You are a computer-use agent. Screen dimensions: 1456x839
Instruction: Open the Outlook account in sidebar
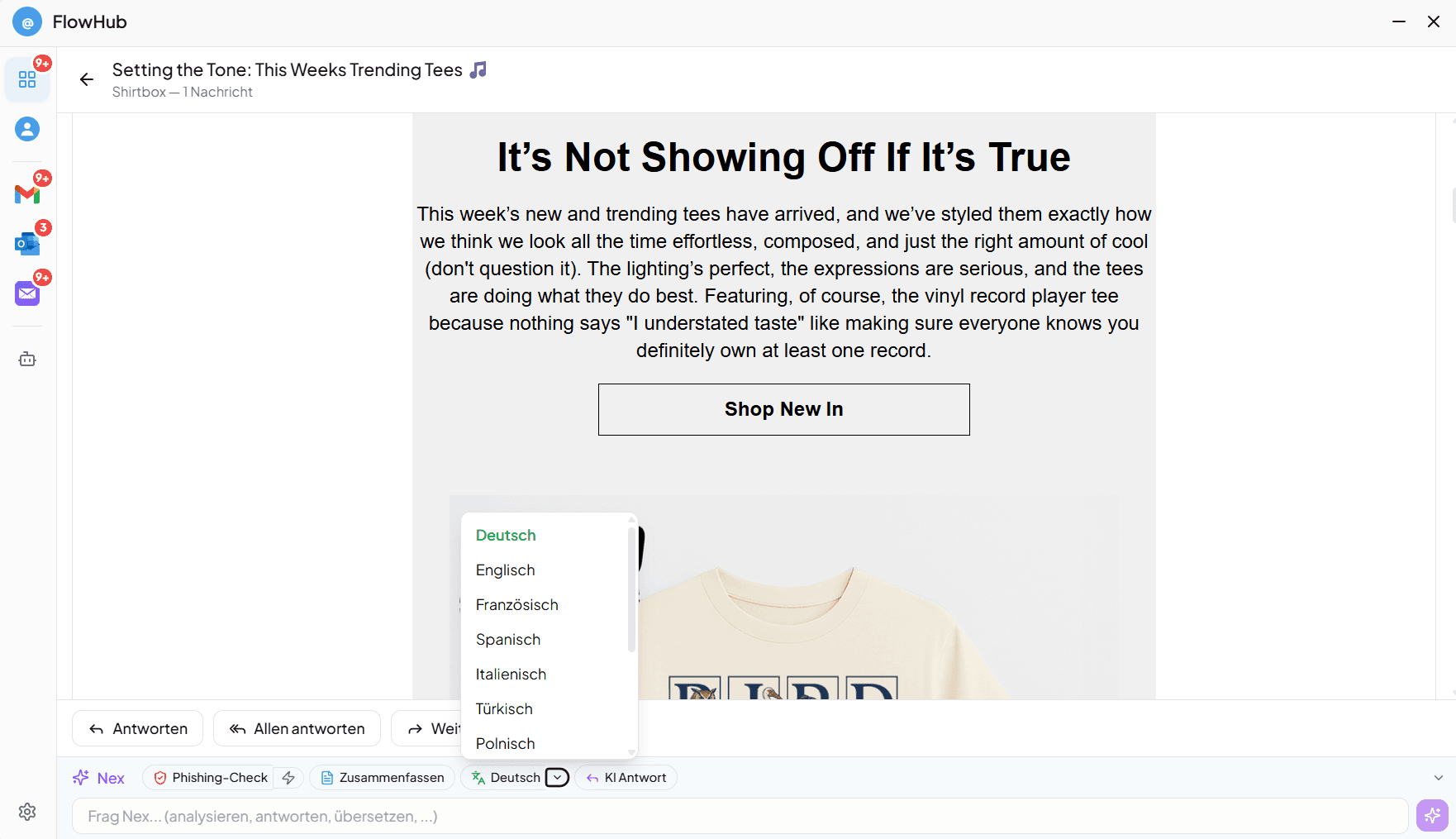[27, 244]
